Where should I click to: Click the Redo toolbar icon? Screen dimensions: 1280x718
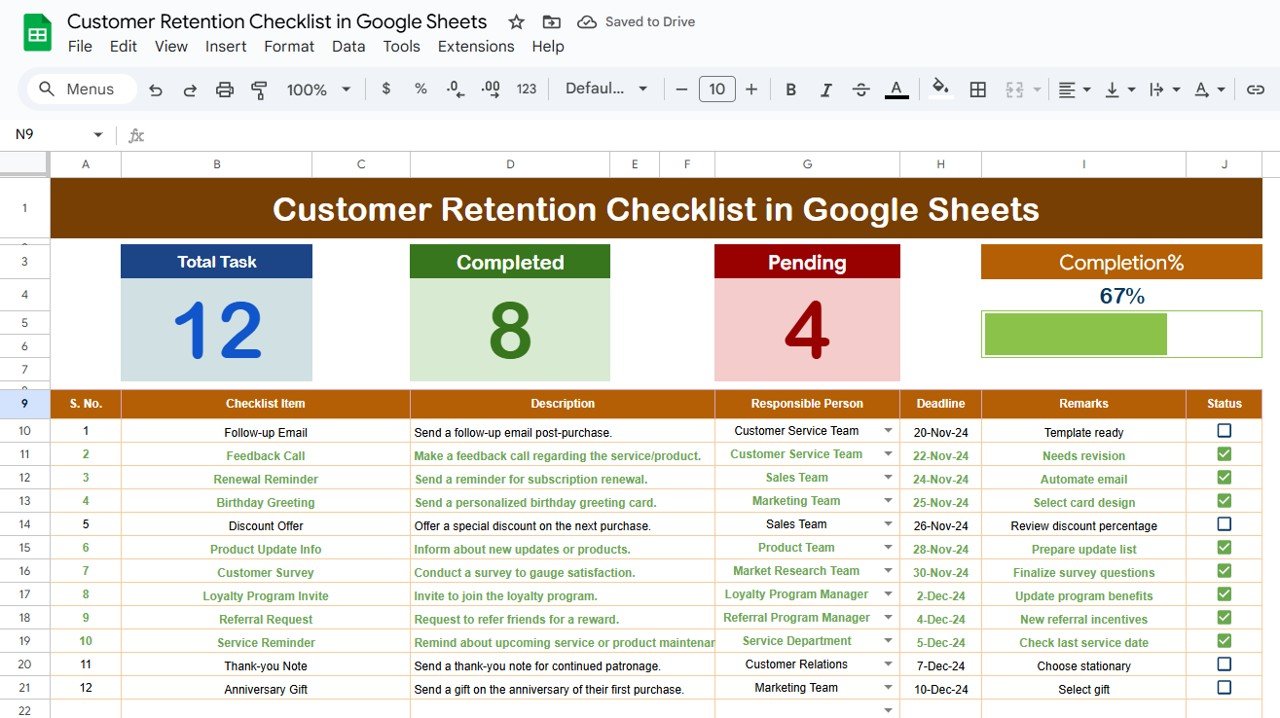[x=190, y=90]
